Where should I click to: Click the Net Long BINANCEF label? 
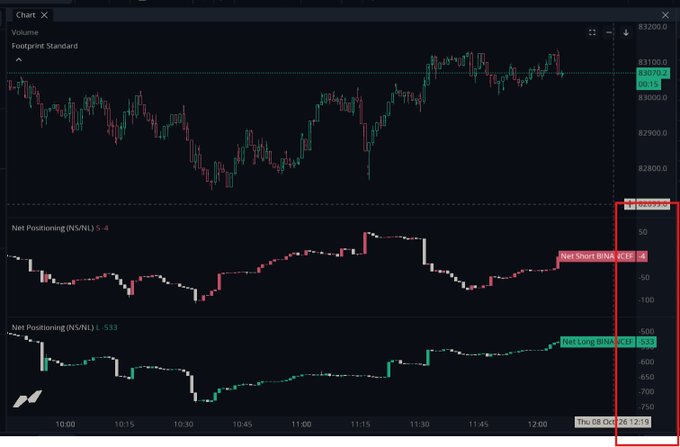click(598, 342)
